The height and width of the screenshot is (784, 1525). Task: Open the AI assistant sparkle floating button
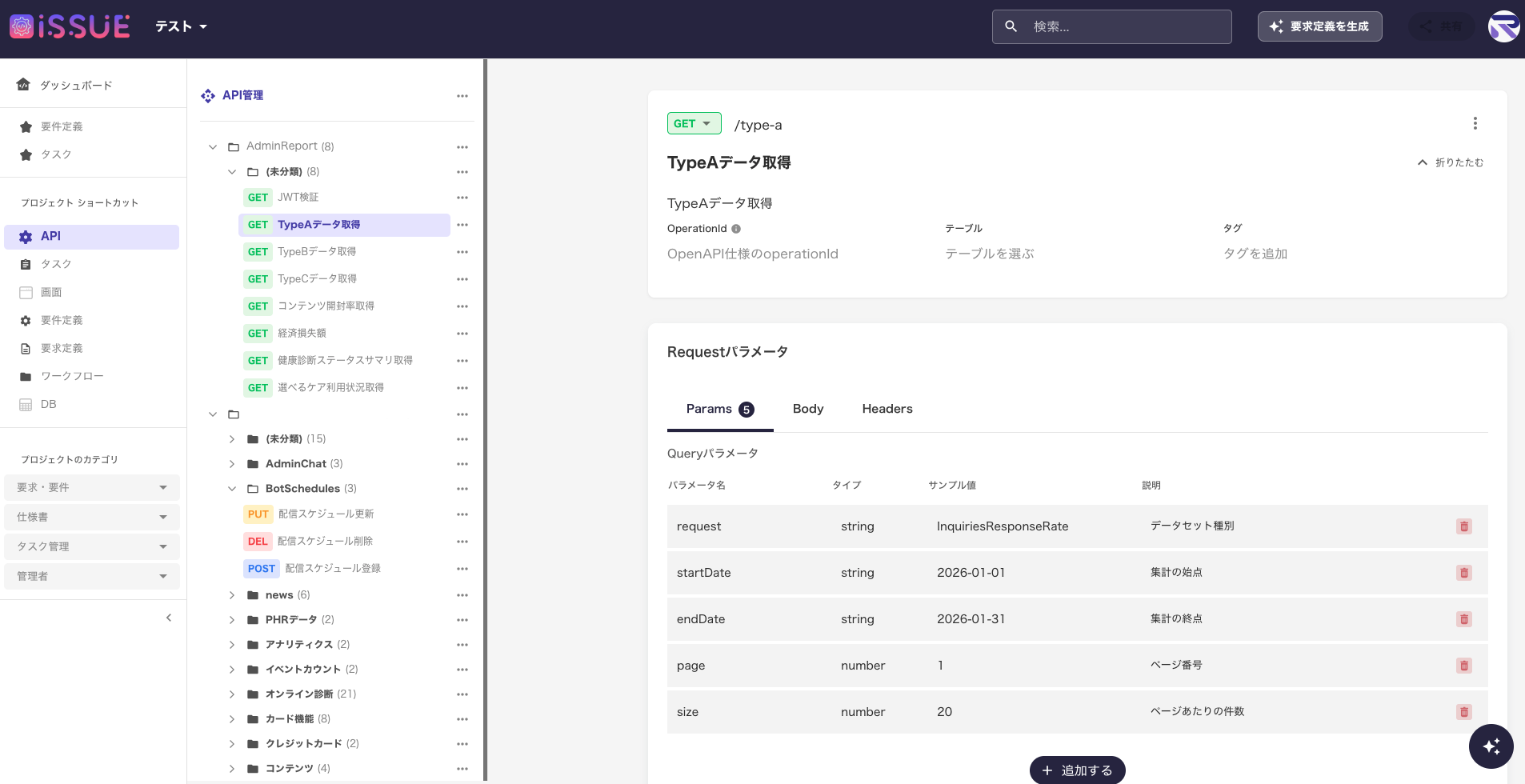(1491, 746)
